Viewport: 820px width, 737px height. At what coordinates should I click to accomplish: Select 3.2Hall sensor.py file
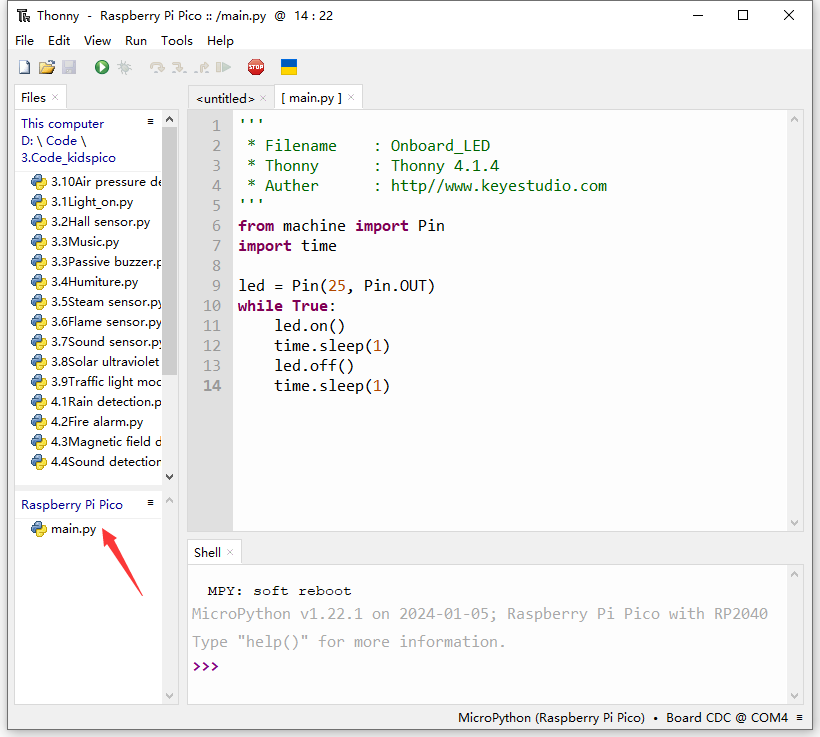[90, 222]
